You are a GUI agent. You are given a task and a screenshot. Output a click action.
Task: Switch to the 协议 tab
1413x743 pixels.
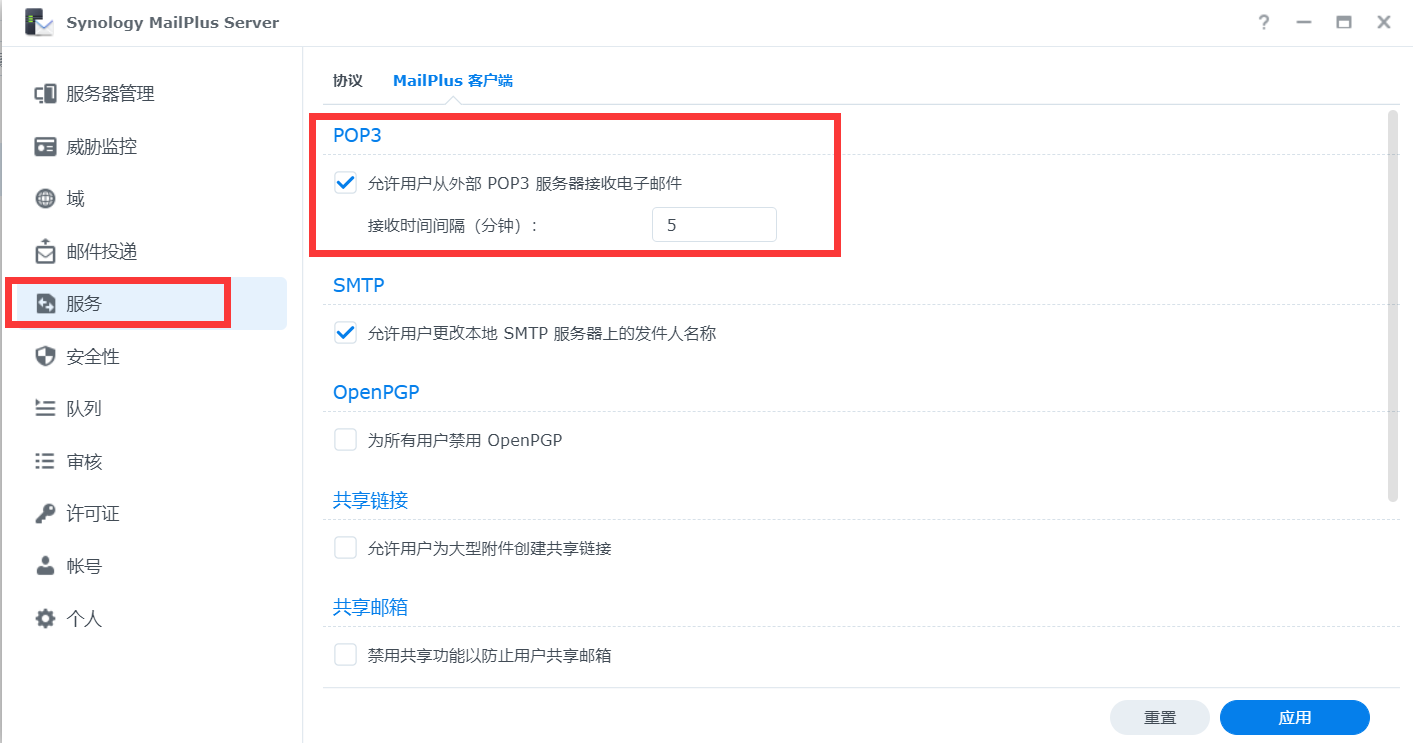(348, 81)
